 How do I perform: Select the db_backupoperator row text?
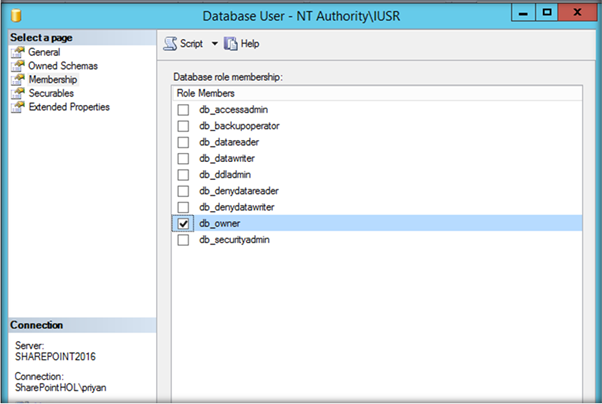239,126
